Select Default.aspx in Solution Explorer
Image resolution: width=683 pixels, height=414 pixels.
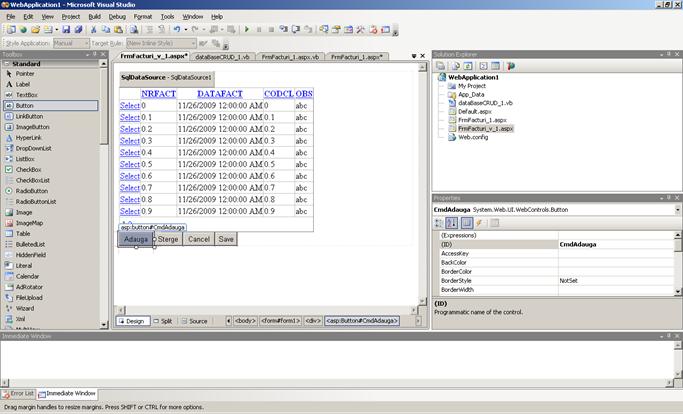pyautogui.click(x=475, y=112)
